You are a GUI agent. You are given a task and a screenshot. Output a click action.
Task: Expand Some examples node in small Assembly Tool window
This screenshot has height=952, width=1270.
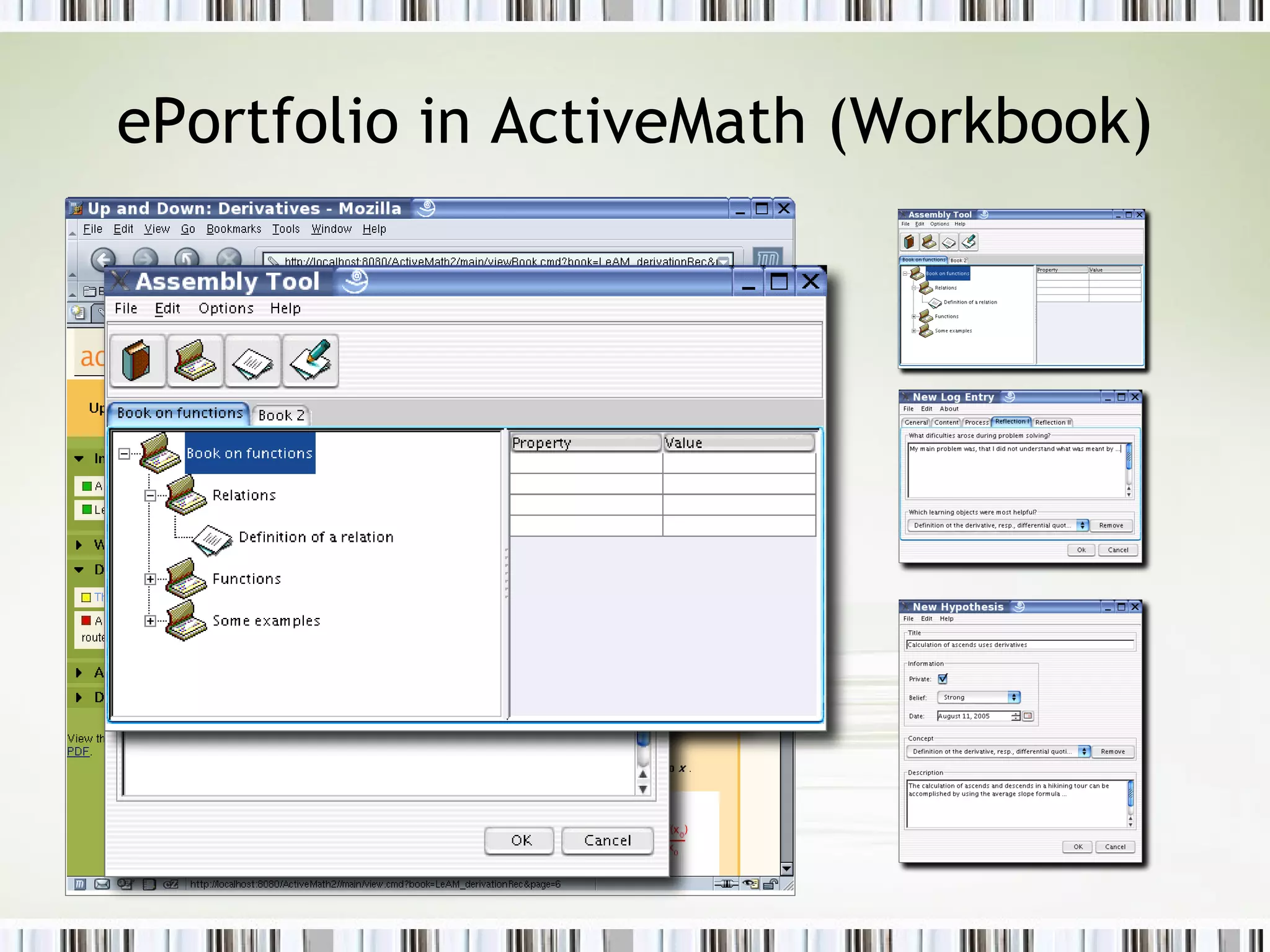point(913,331)
